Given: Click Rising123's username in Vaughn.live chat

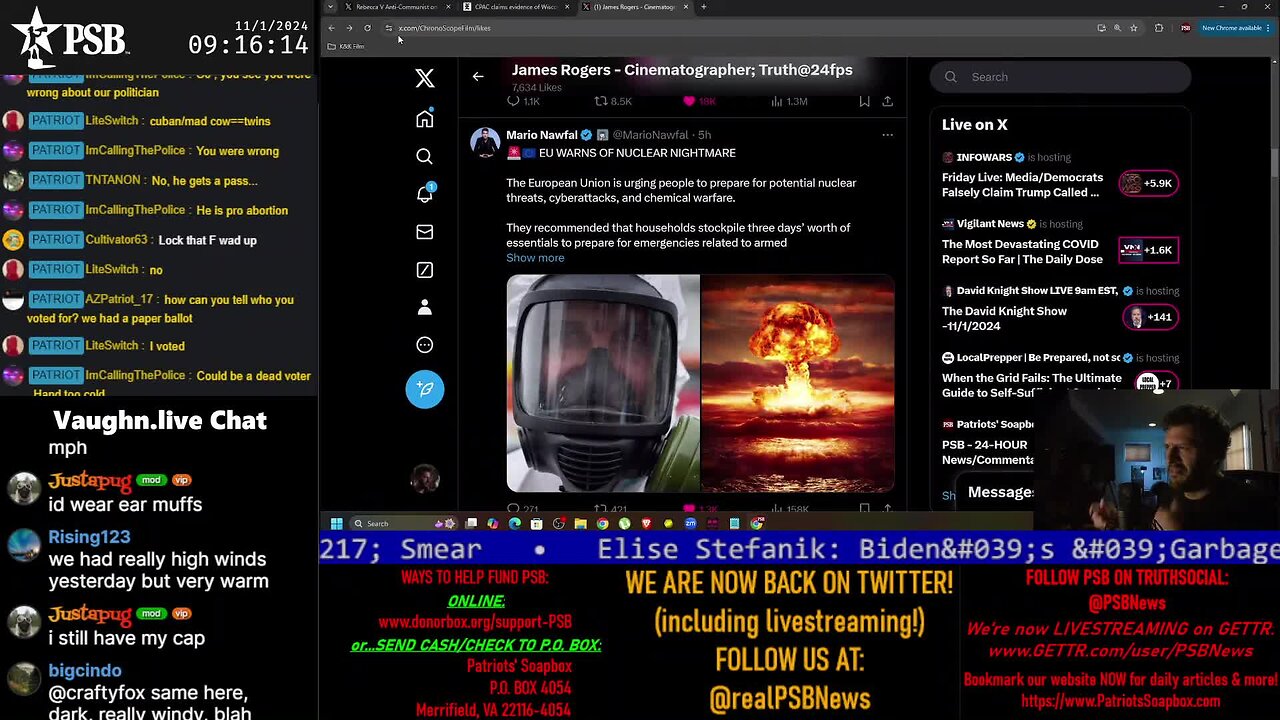Looking at the screenshot, I should [89, 537].
